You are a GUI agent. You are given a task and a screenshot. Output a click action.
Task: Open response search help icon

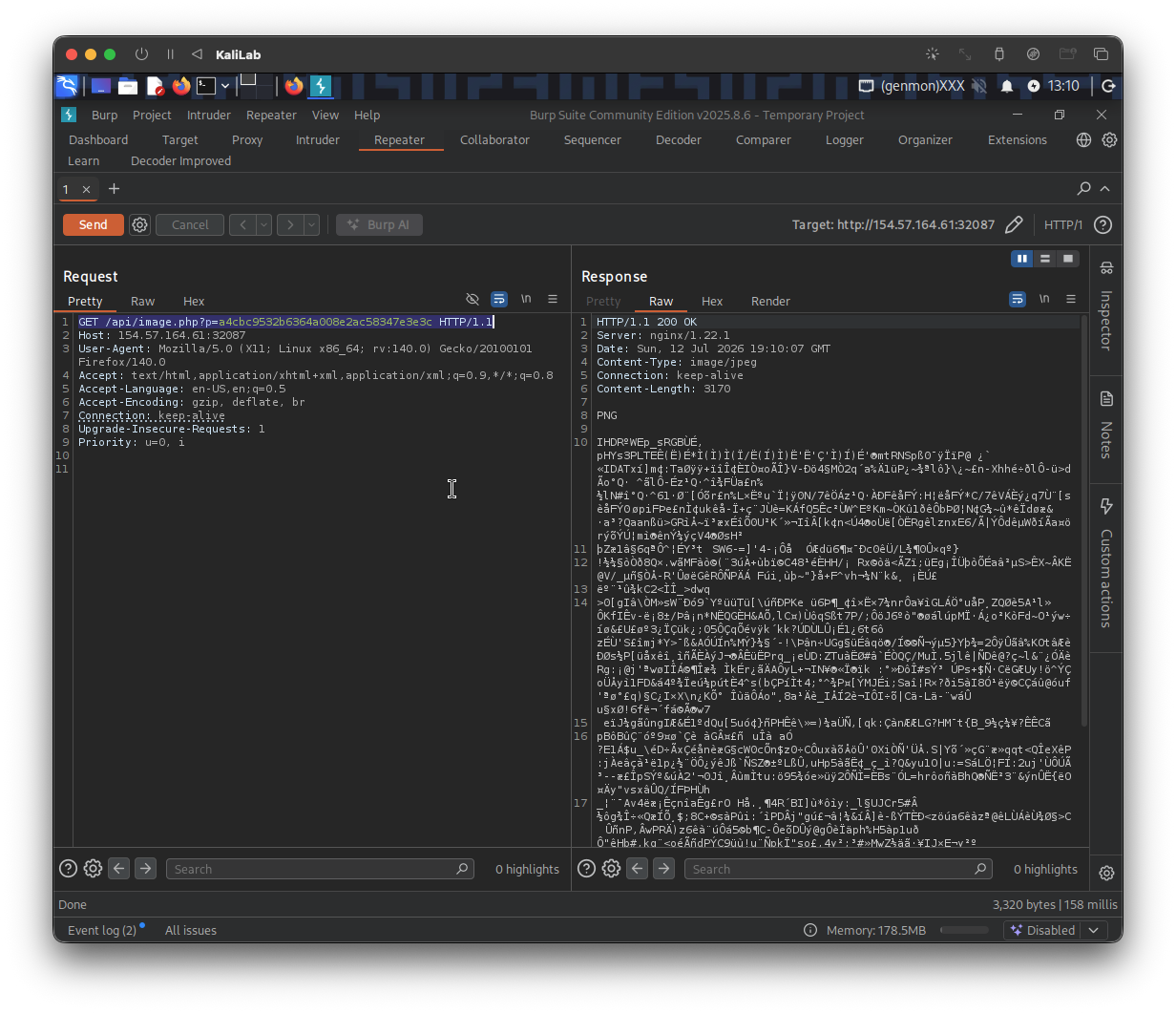click(x=587, y=869)
